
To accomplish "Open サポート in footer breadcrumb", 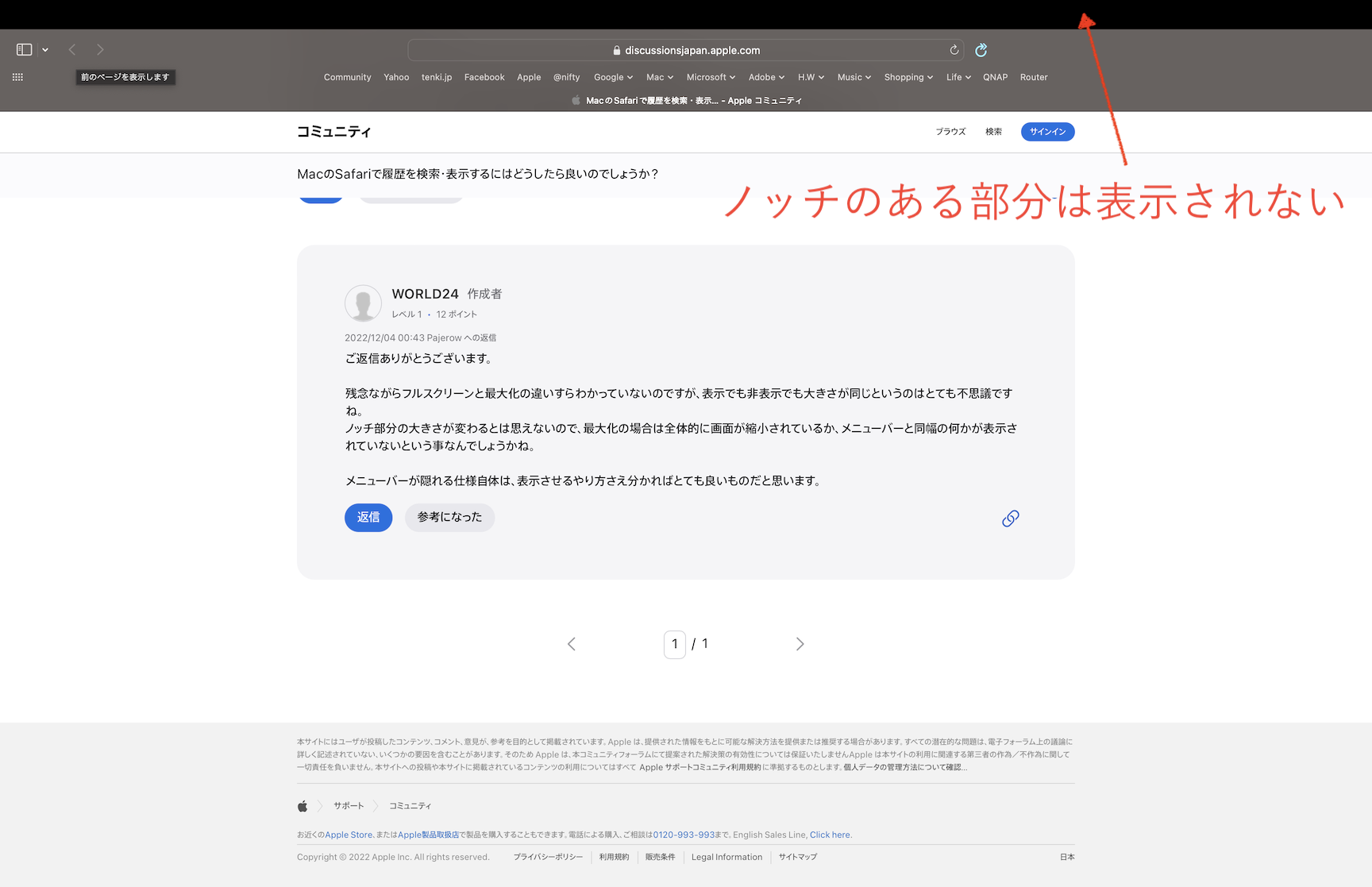I will click(x=349, y=806).
